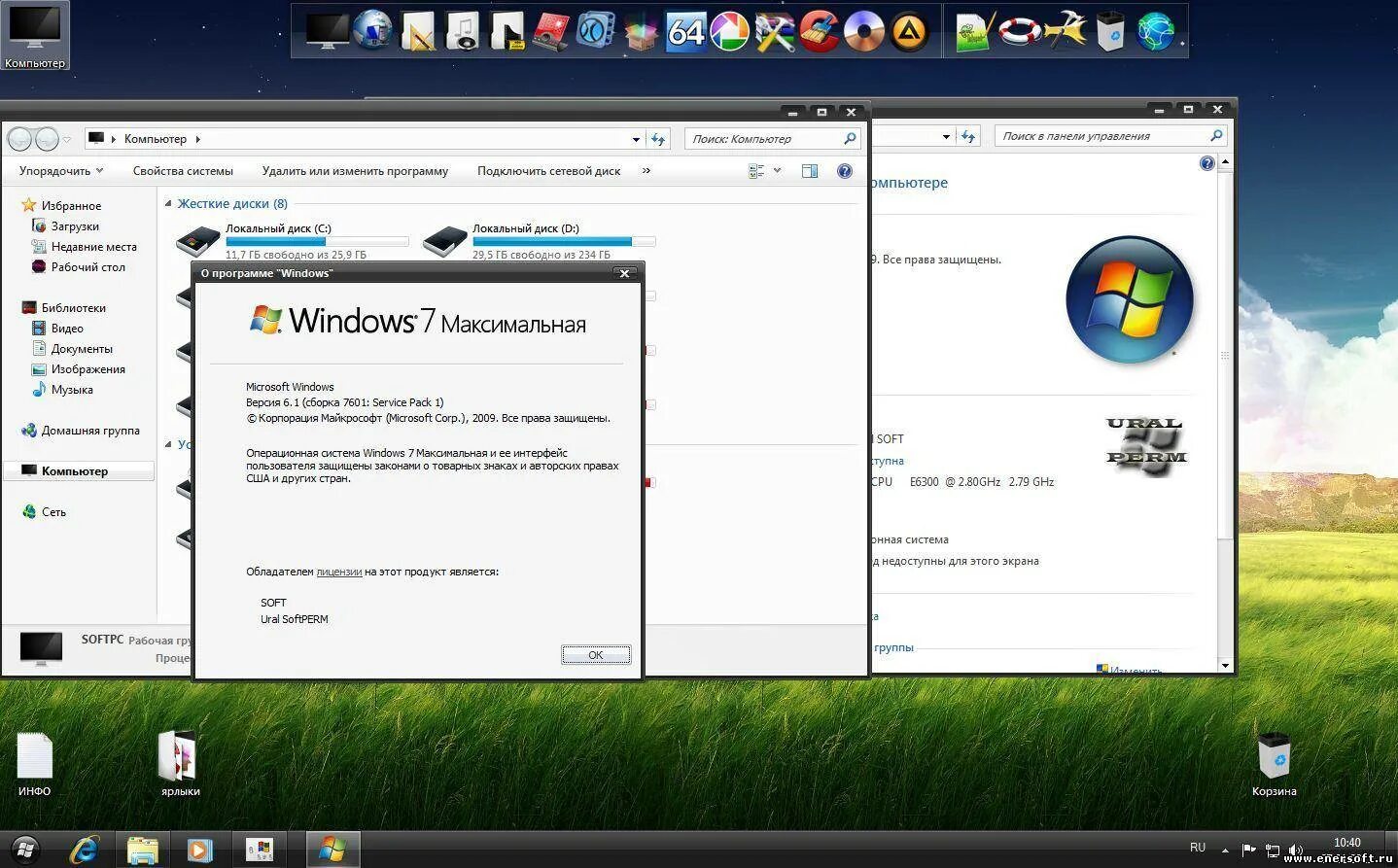Click Удалить или изменить программу
Image resolution: width=1398 pixels, height=868 pixels.
click(355, 171)
